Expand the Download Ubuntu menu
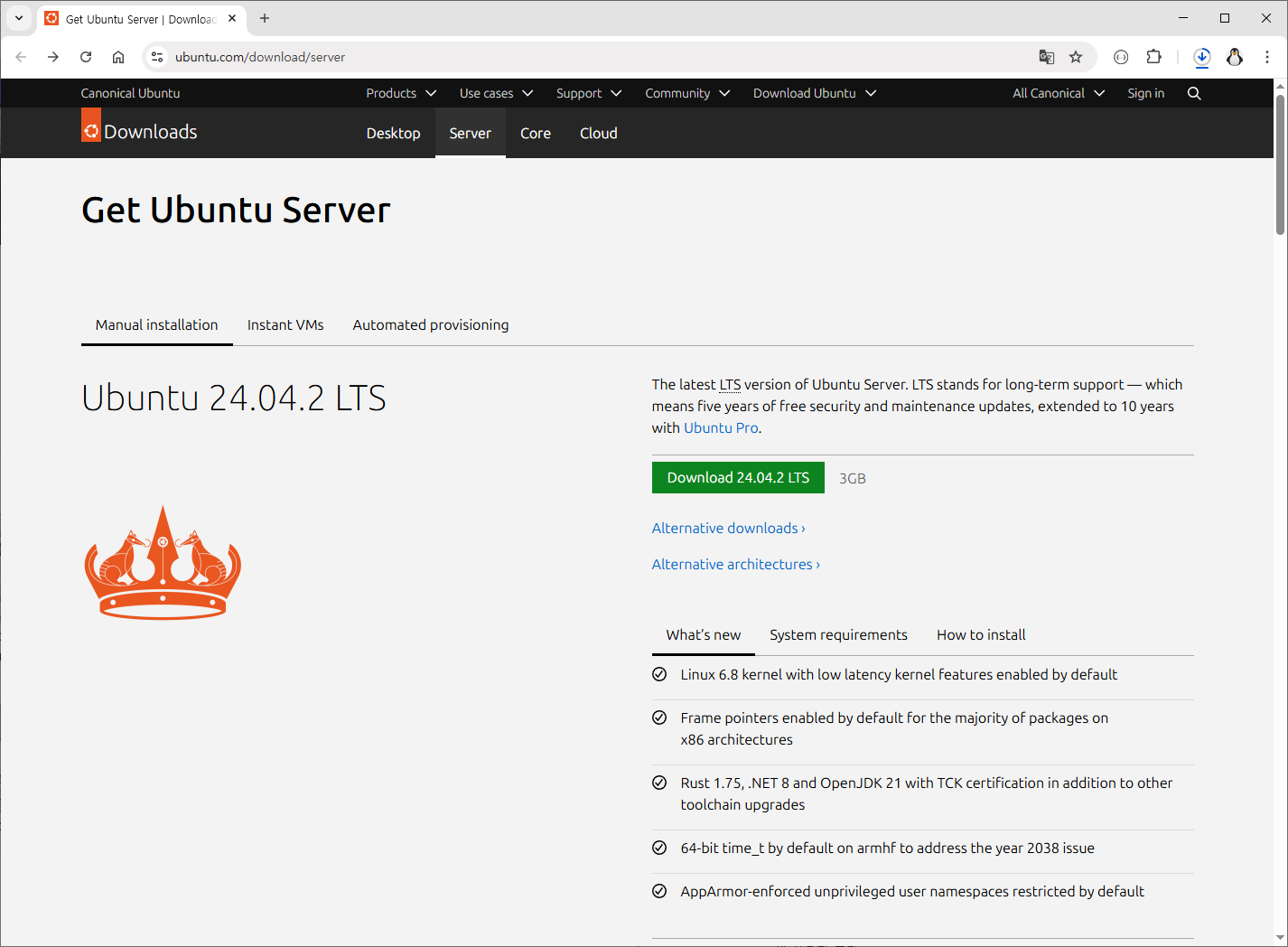This screenshot has width=1288, height=947. click(815, 93)
